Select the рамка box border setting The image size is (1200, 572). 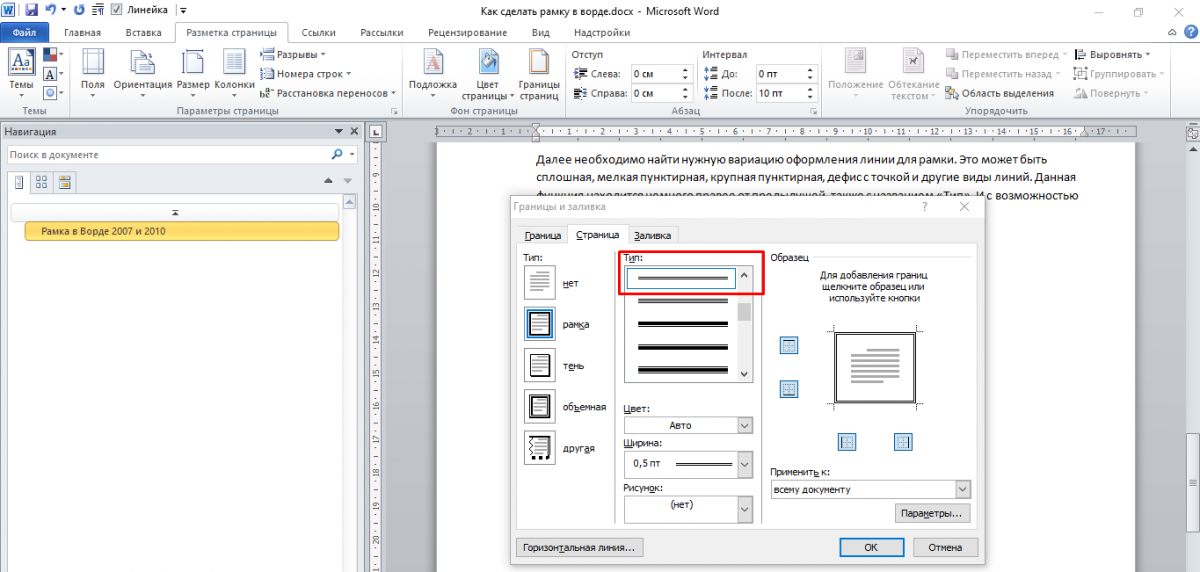pos(539,324)
